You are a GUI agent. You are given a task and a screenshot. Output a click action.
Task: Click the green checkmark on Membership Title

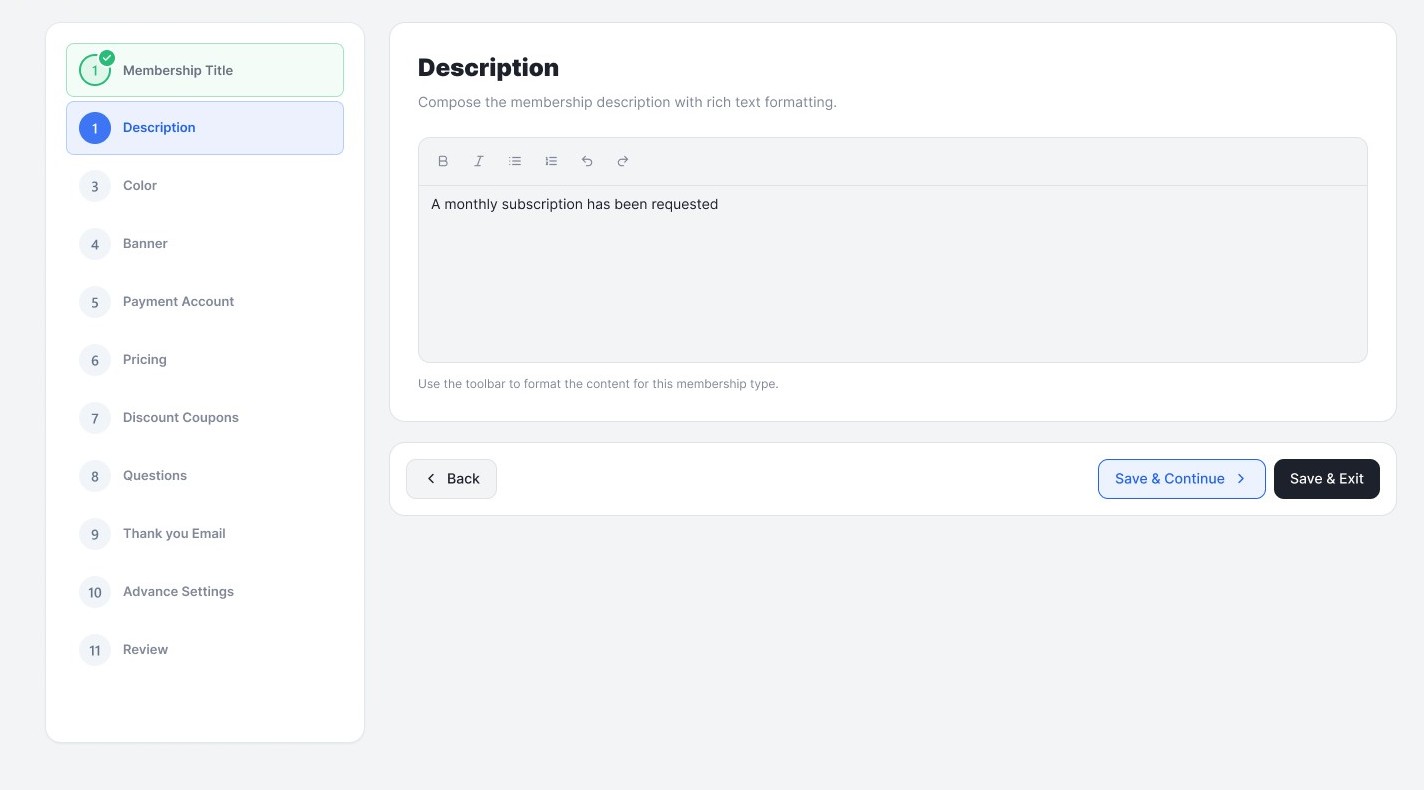pos(107,58)
